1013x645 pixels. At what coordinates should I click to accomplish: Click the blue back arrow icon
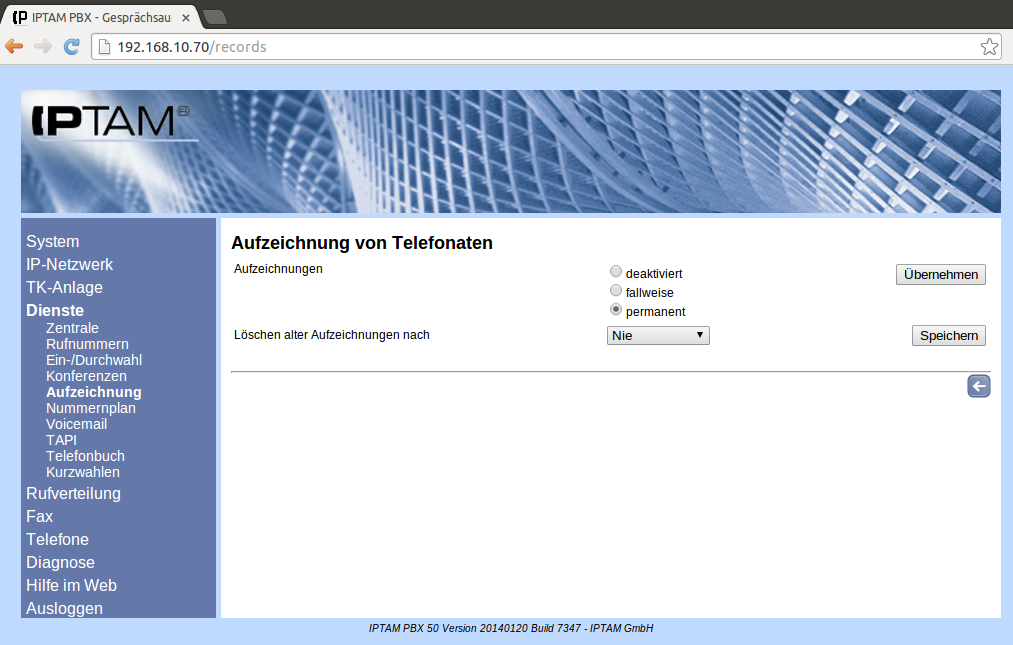(978, 387)
